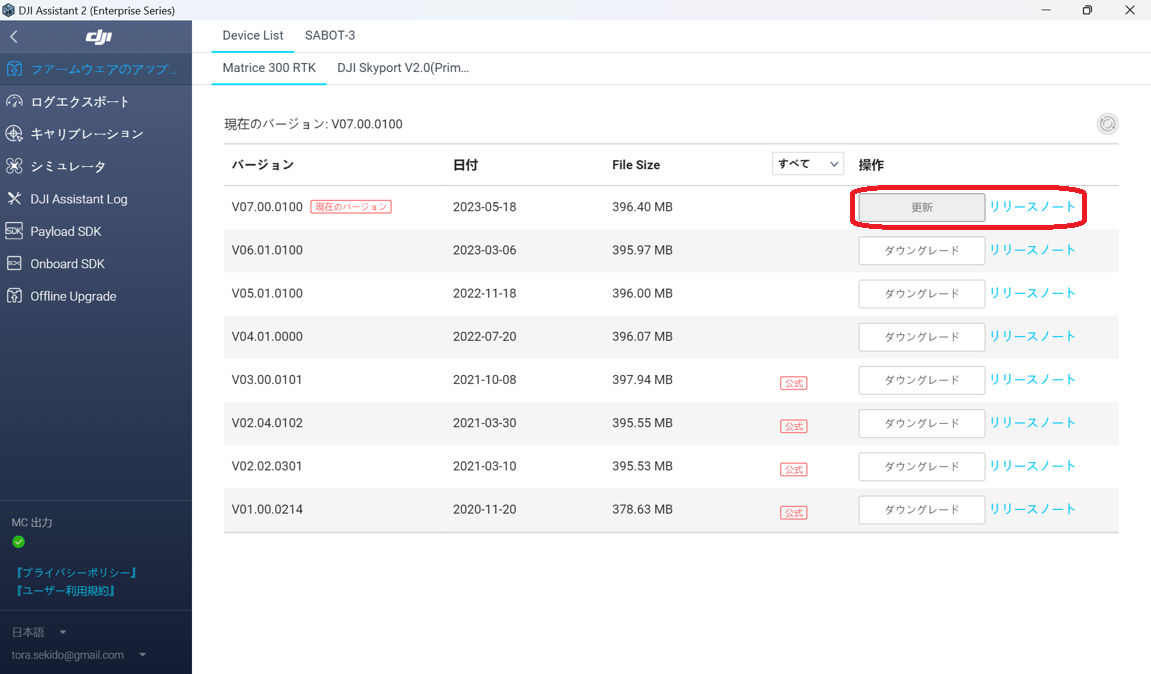Click the Payload SDK icon
The image size is (1151, 674).
point(14,231)
